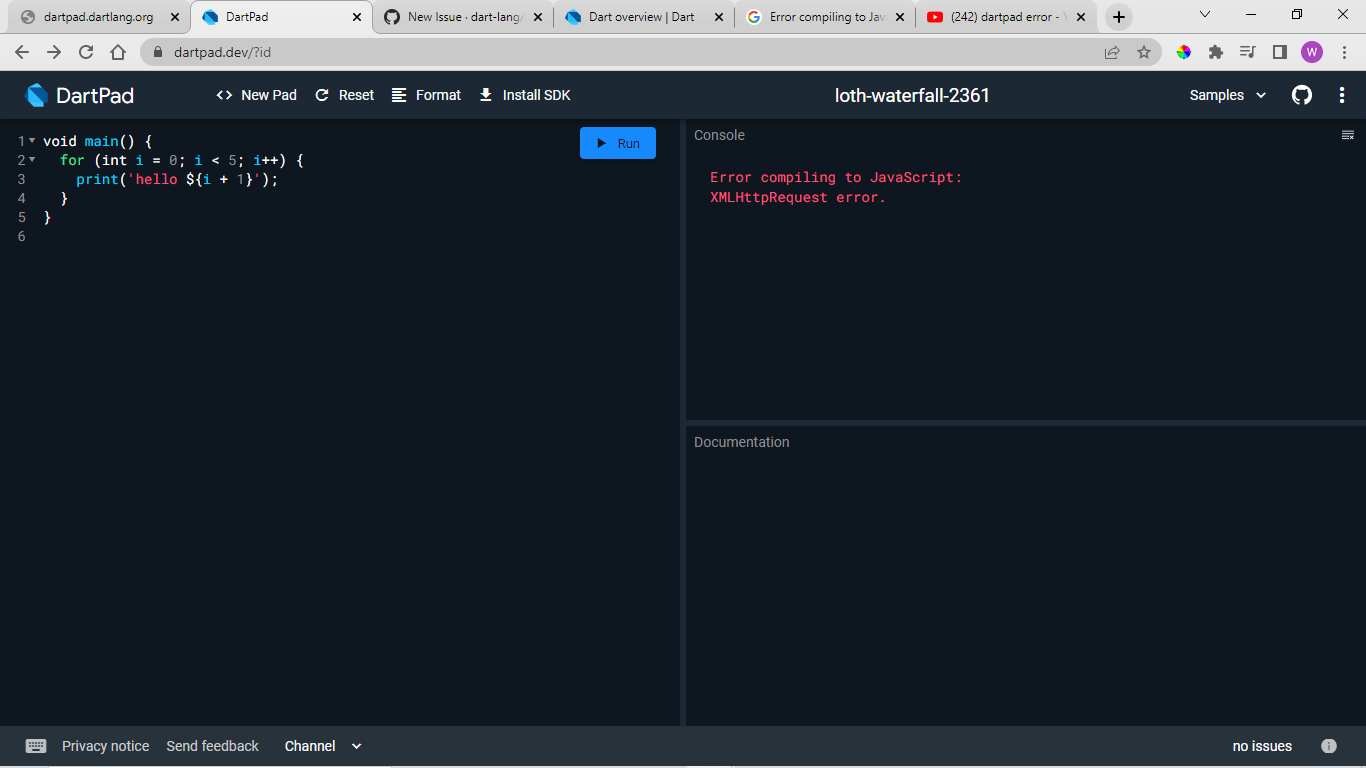This screenshot has width=1366, height=768.
Task: Click the colorful extension icon
Action: click(x=1184, y=52)
